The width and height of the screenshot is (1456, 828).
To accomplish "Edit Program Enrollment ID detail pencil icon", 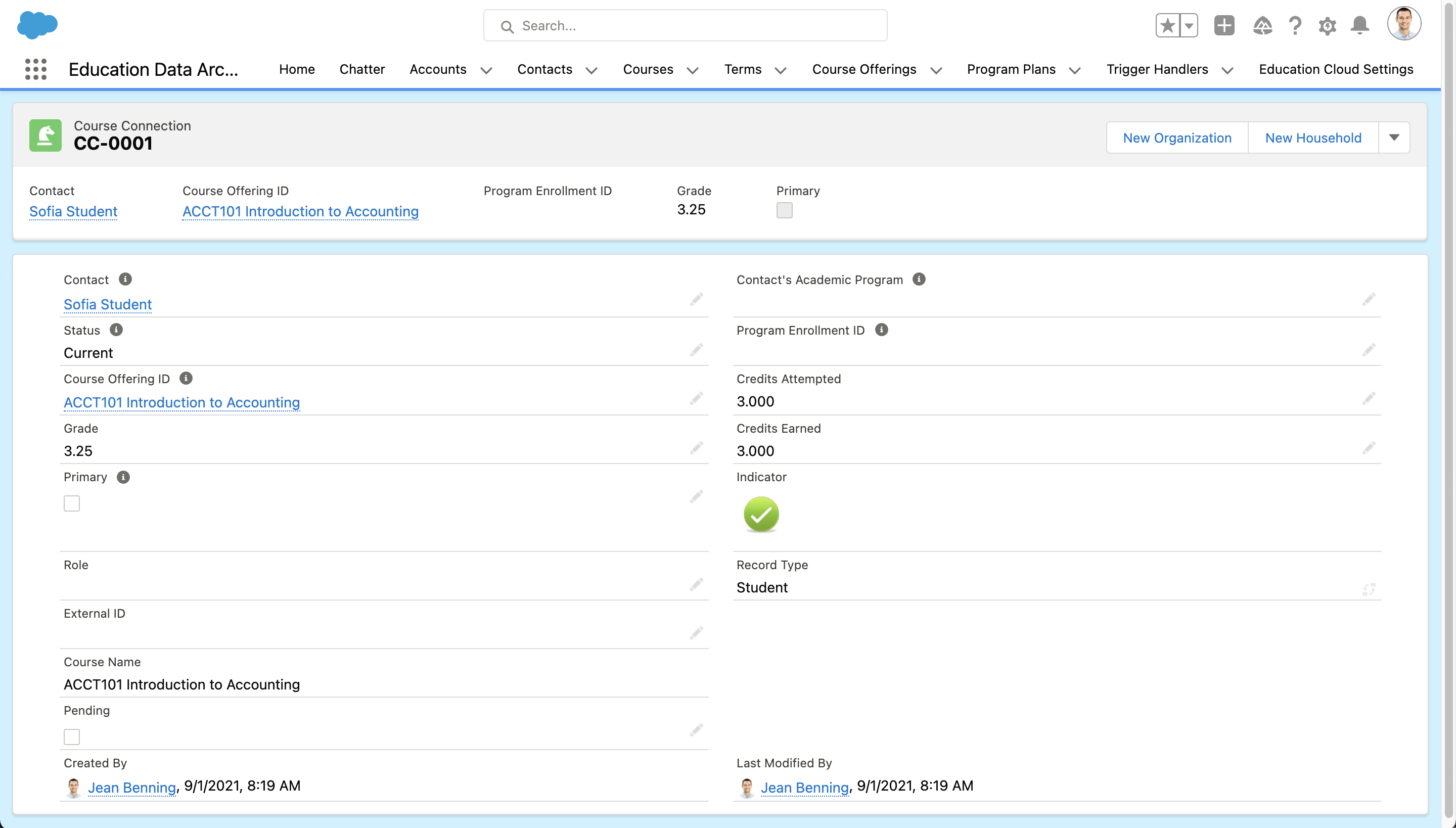I will (x=1369, y=350).
